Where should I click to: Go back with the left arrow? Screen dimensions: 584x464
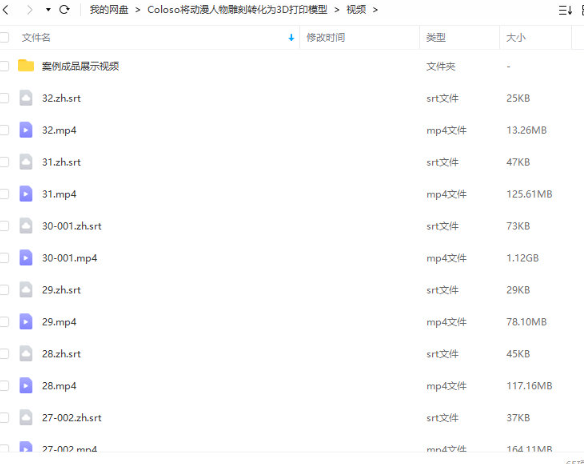[5, 10]
